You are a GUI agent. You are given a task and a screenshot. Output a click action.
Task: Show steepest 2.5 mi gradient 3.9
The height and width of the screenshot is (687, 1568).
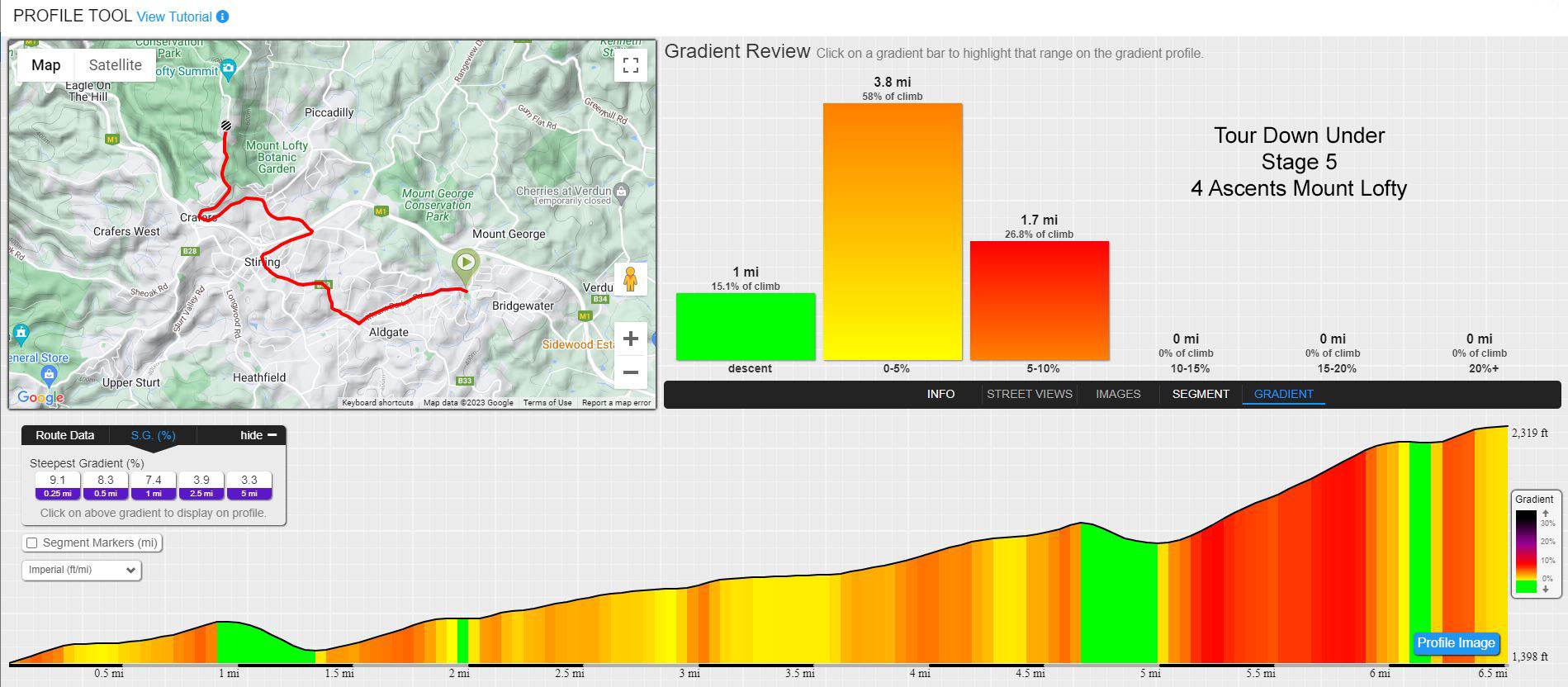click(x=201, y=486)
